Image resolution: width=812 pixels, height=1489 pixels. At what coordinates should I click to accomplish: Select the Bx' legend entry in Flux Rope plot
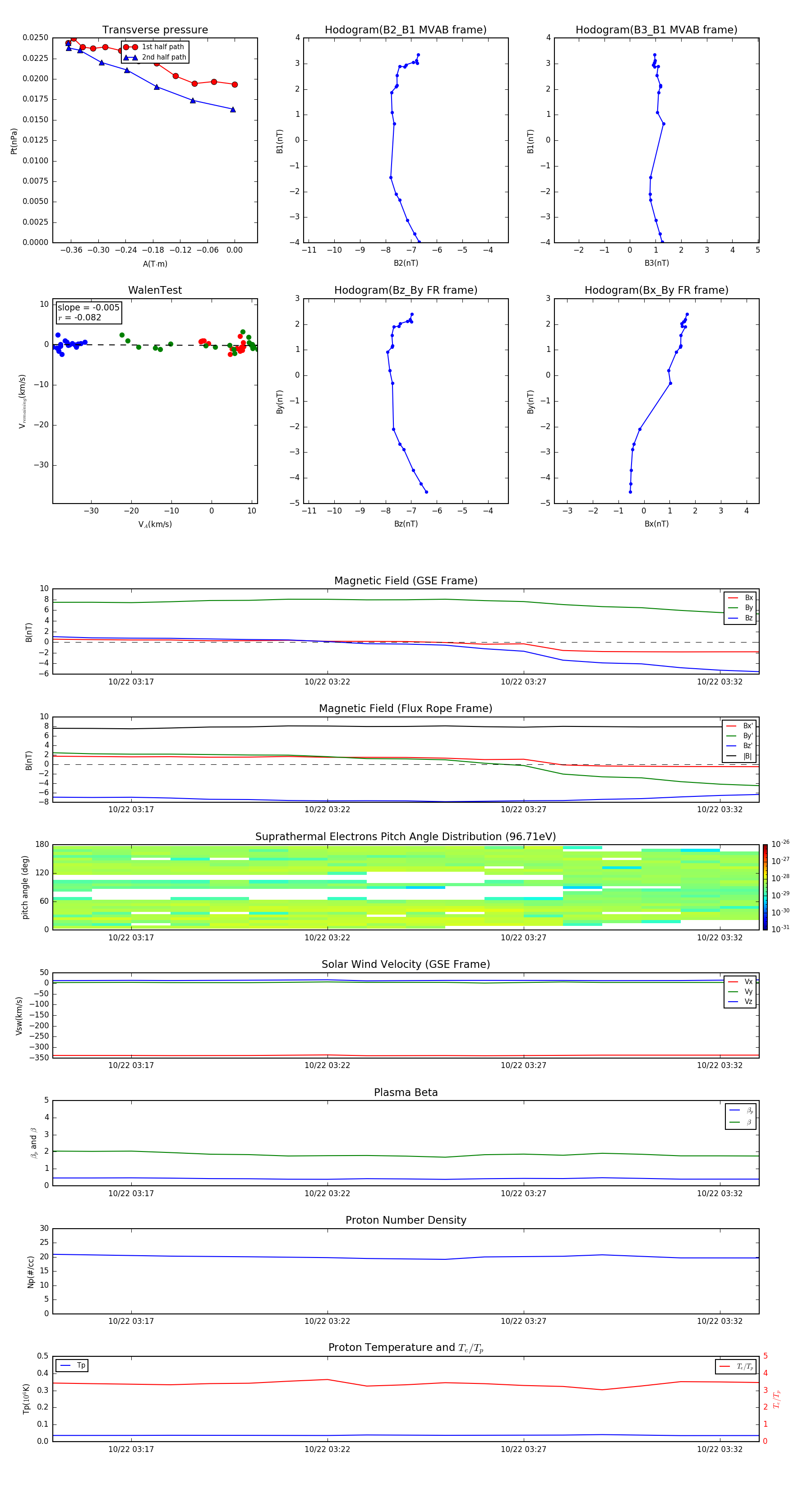point(740,726)
